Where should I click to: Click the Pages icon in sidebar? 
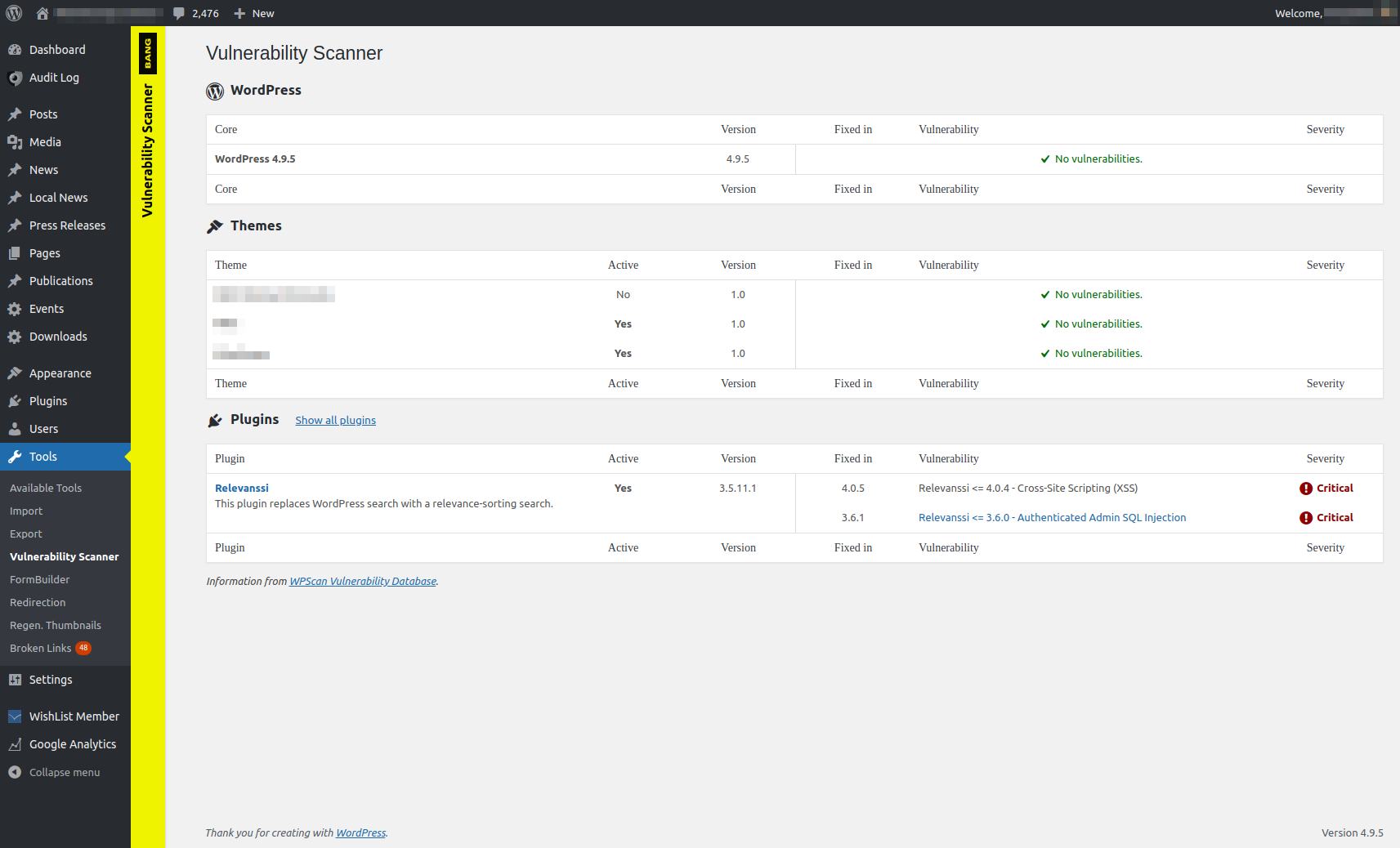[x=15, y=253]
